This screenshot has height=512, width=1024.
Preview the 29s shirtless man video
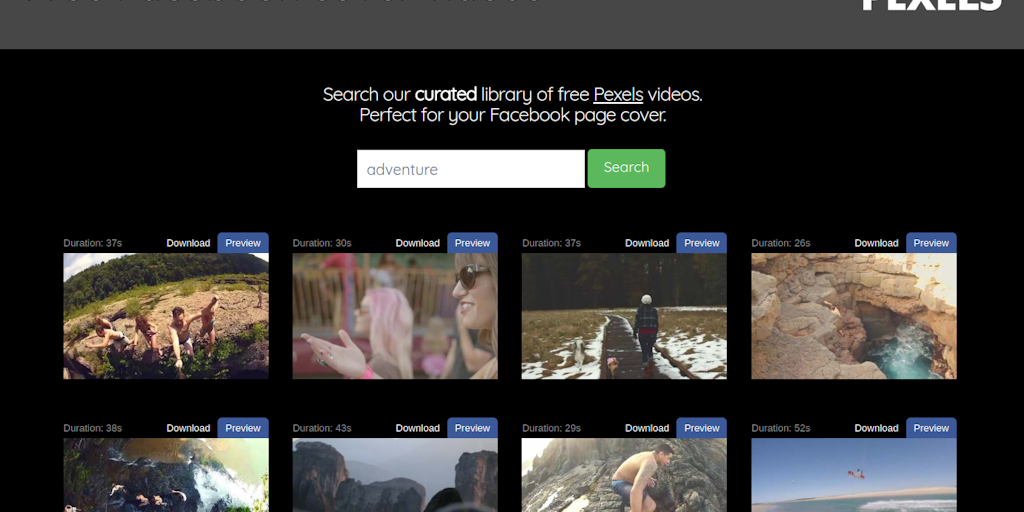[x=701, y=428]
